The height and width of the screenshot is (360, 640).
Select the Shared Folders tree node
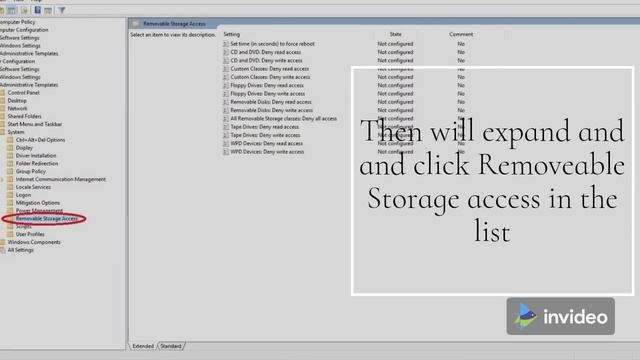coord(24,116)
